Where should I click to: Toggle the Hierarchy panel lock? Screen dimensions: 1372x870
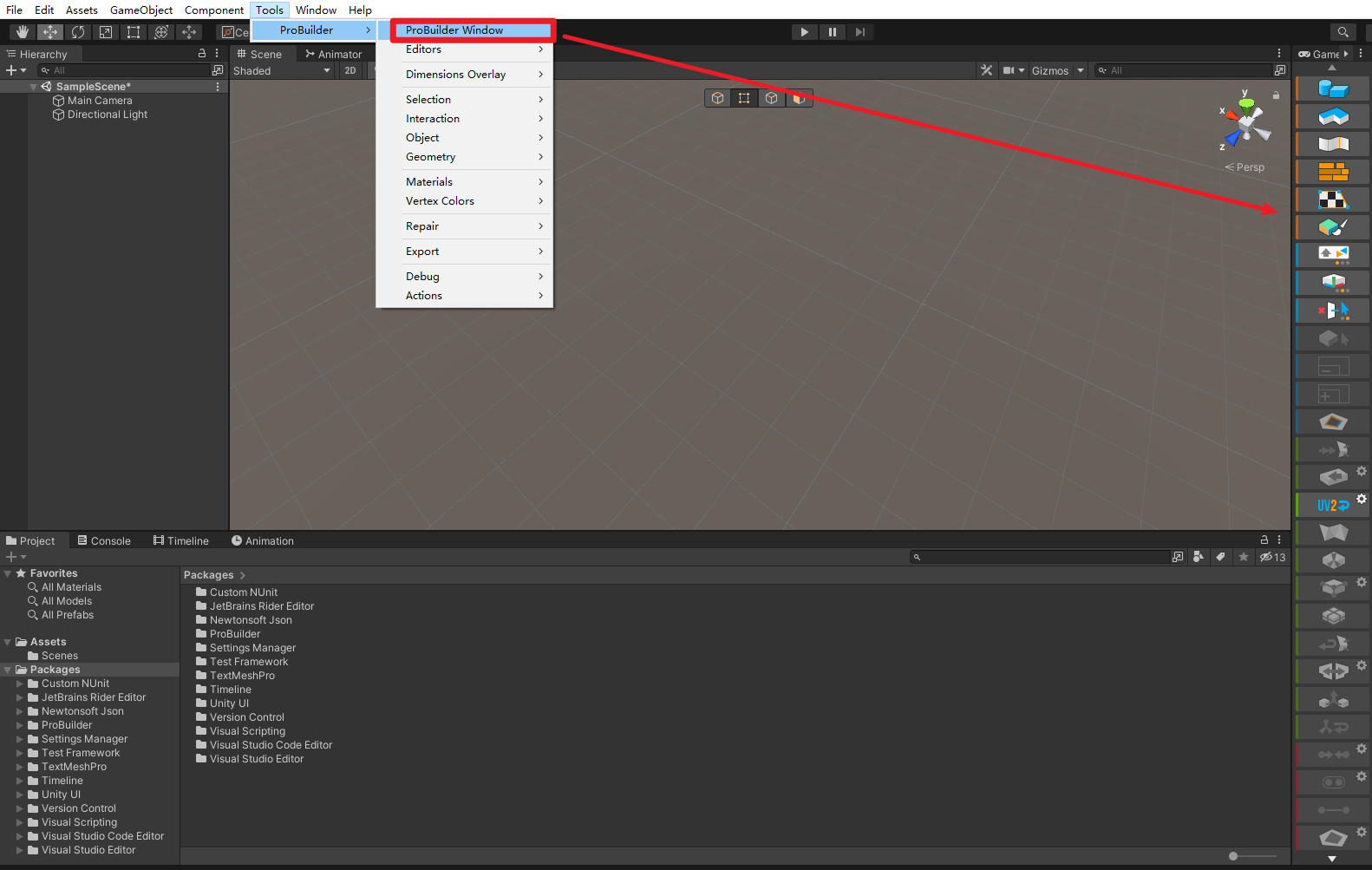click(x=202, y=54)
